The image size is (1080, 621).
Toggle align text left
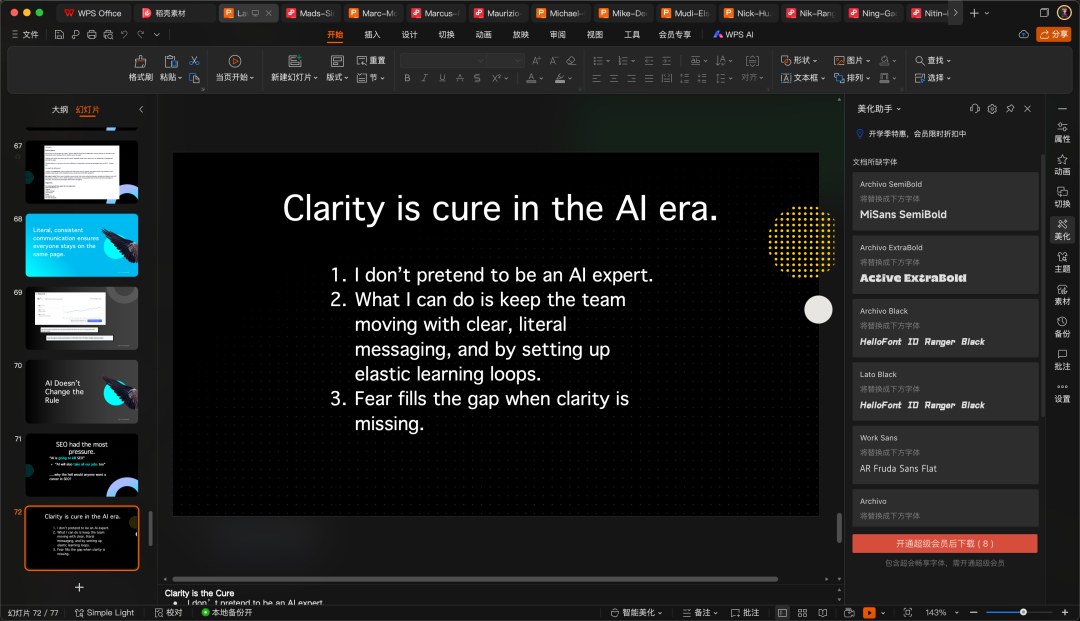tap(596, 78)
